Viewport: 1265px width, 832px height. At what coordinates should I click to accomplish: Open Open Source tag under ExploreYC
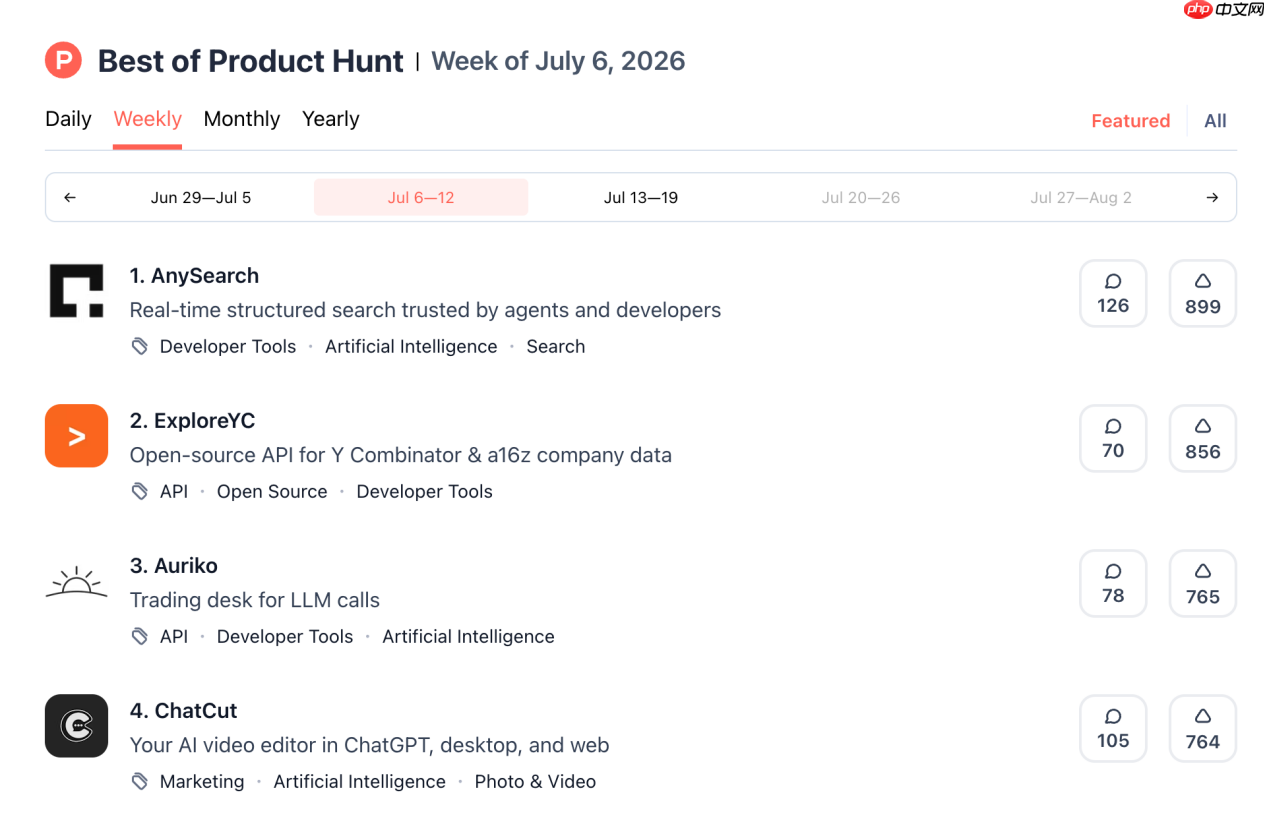[272, 492]
